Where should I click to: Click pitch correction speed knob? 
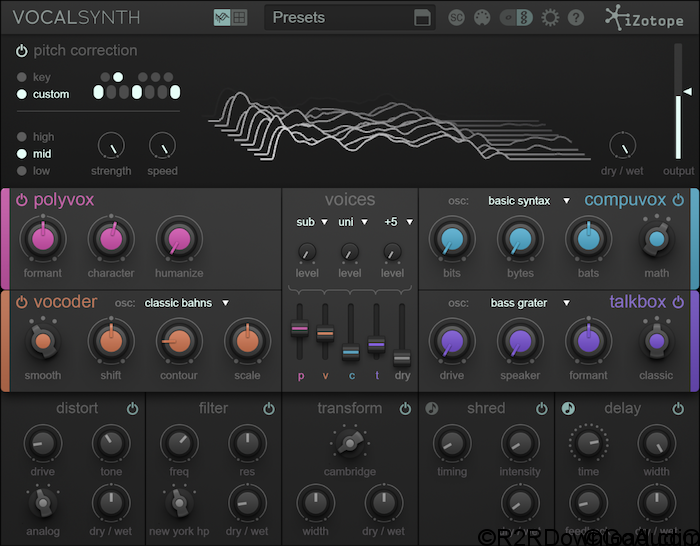(x=162, y=146)
